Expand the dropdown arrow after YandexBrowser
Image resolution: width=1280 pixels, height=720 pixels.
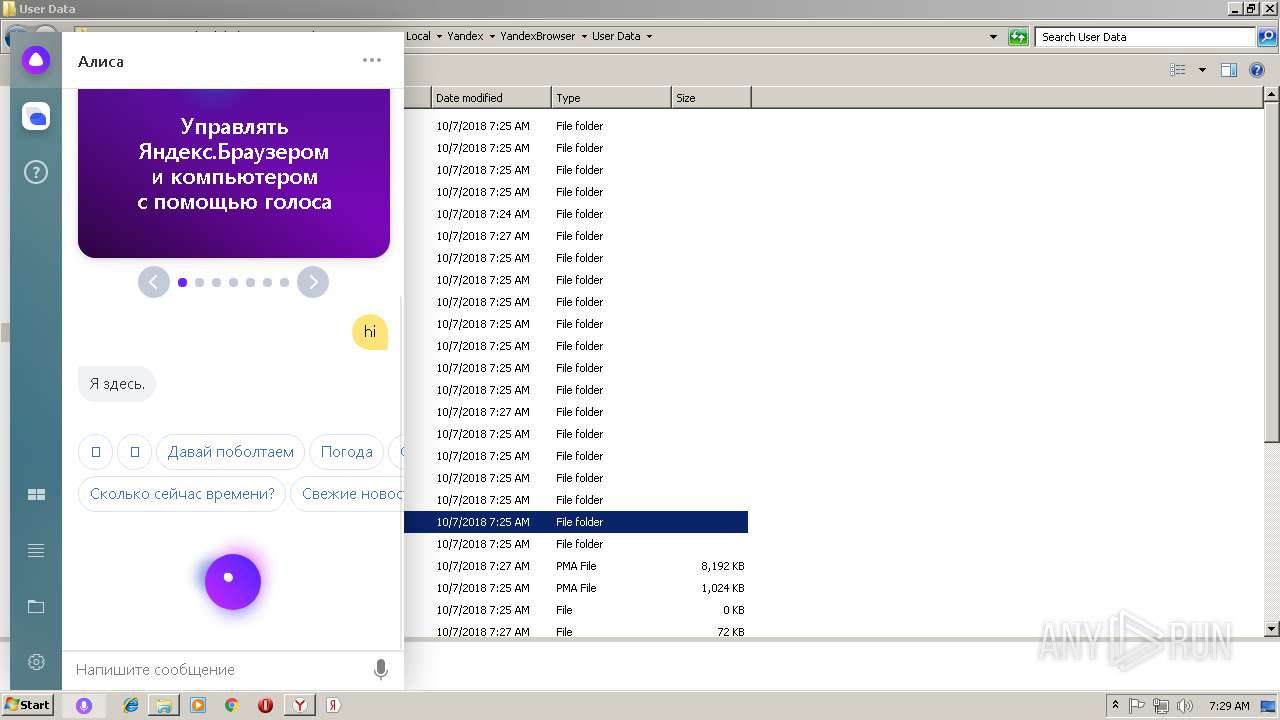pos(584,37)
